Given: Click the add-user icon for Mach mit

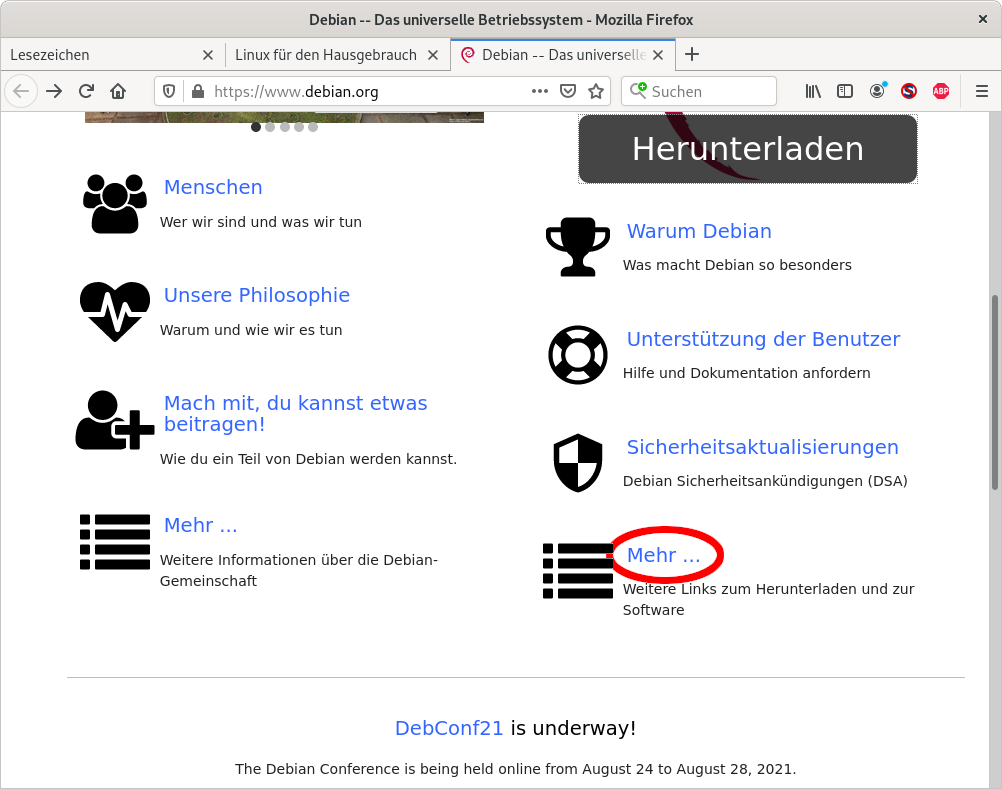Looking at the screenshot, I should pos(115,420).
